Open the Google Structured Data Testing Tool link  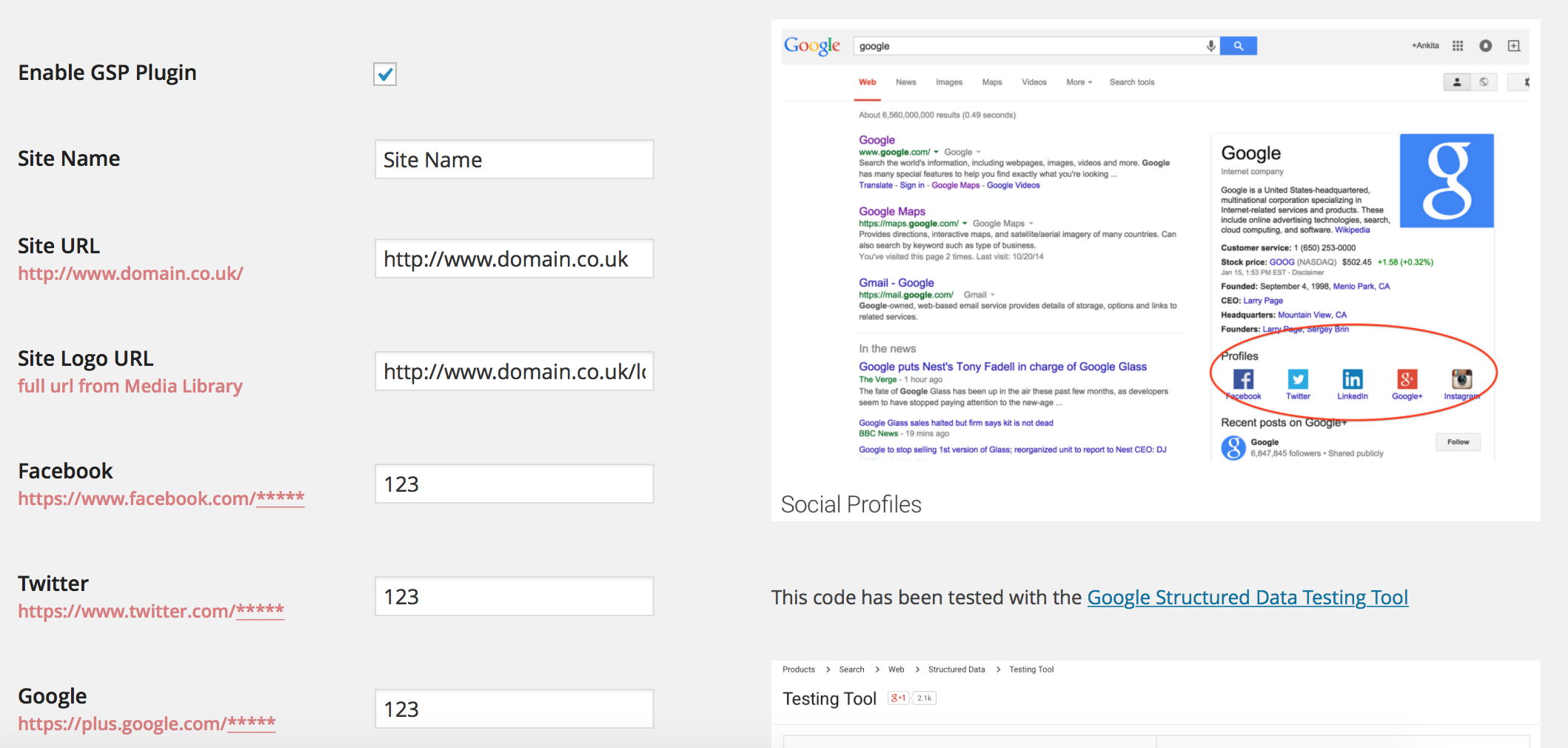(x=1247, y=598)
